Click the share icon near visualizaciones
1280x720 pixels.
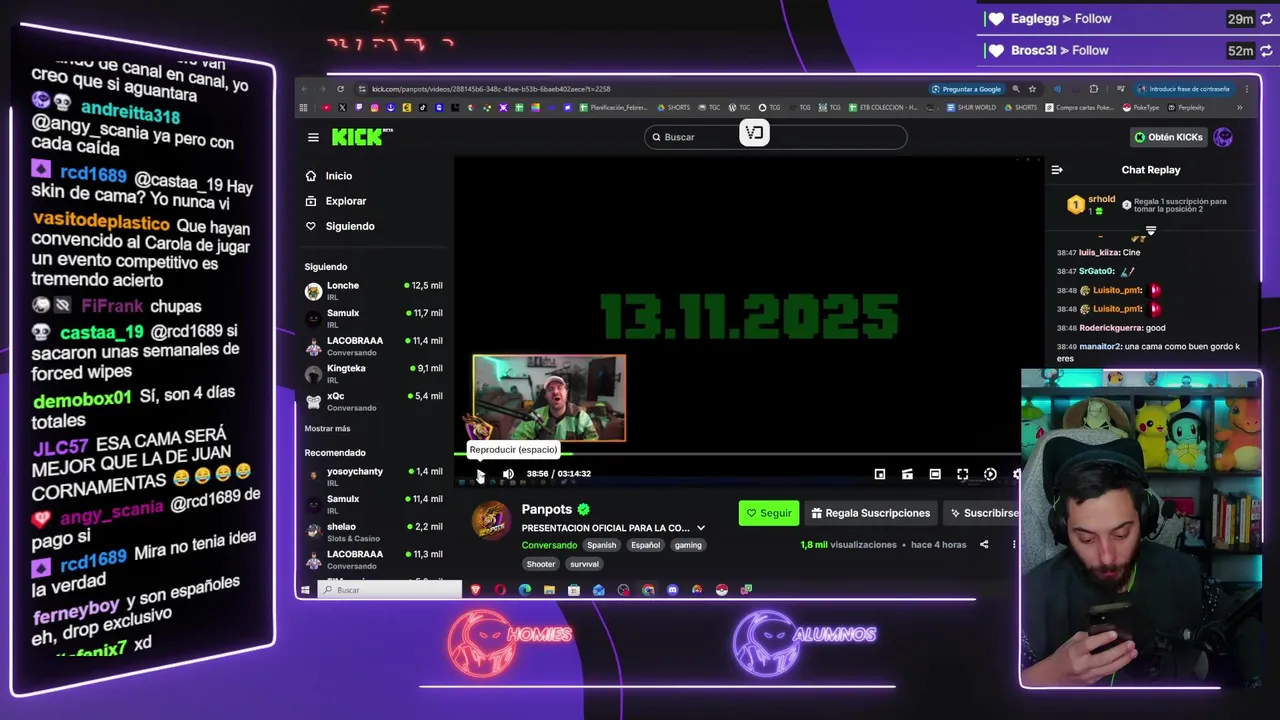point(984,545)
